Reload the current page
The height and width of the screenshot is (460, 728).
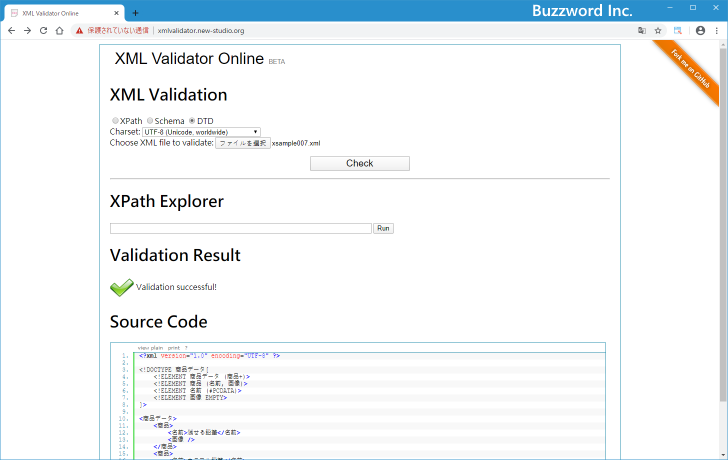43,31
